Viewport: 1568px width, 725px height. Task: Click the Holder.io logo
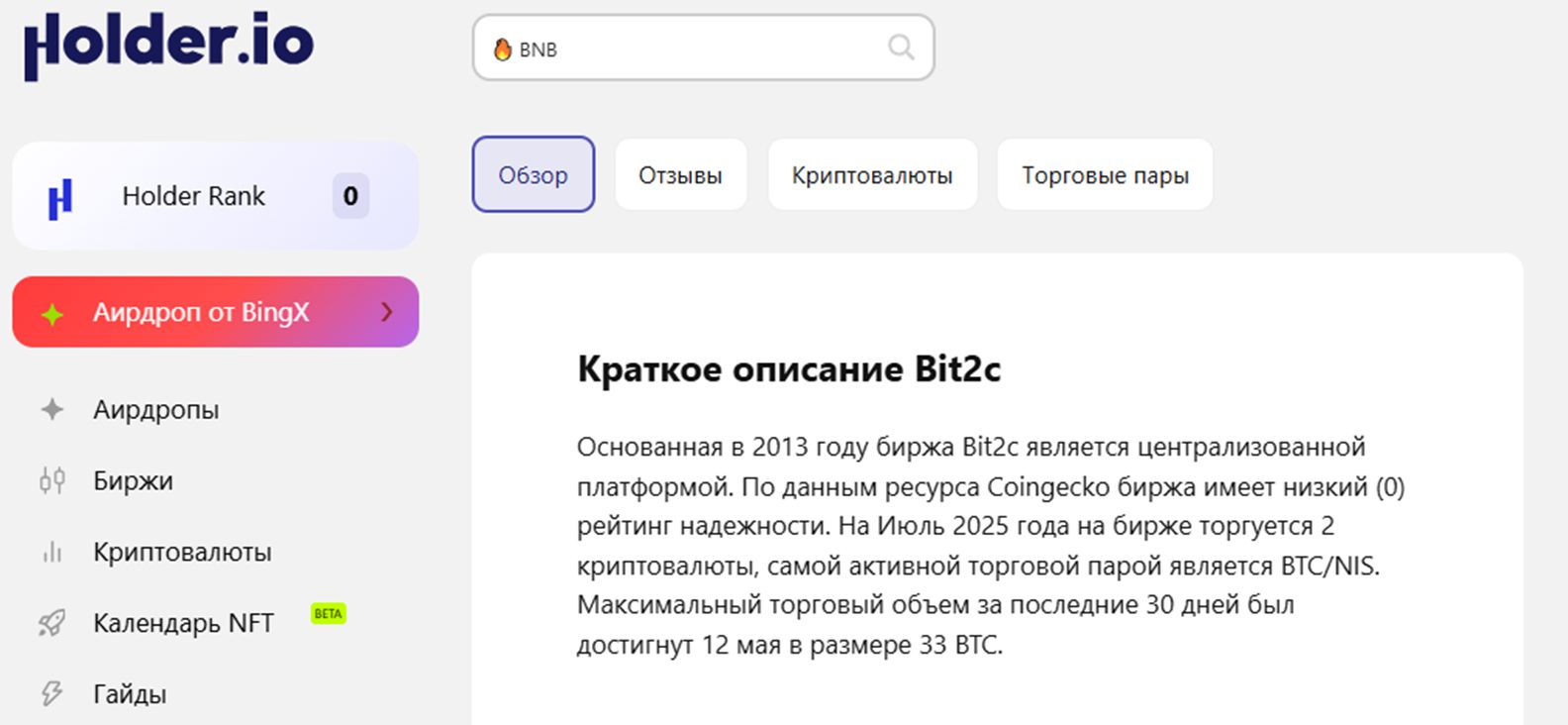point(169,45)
